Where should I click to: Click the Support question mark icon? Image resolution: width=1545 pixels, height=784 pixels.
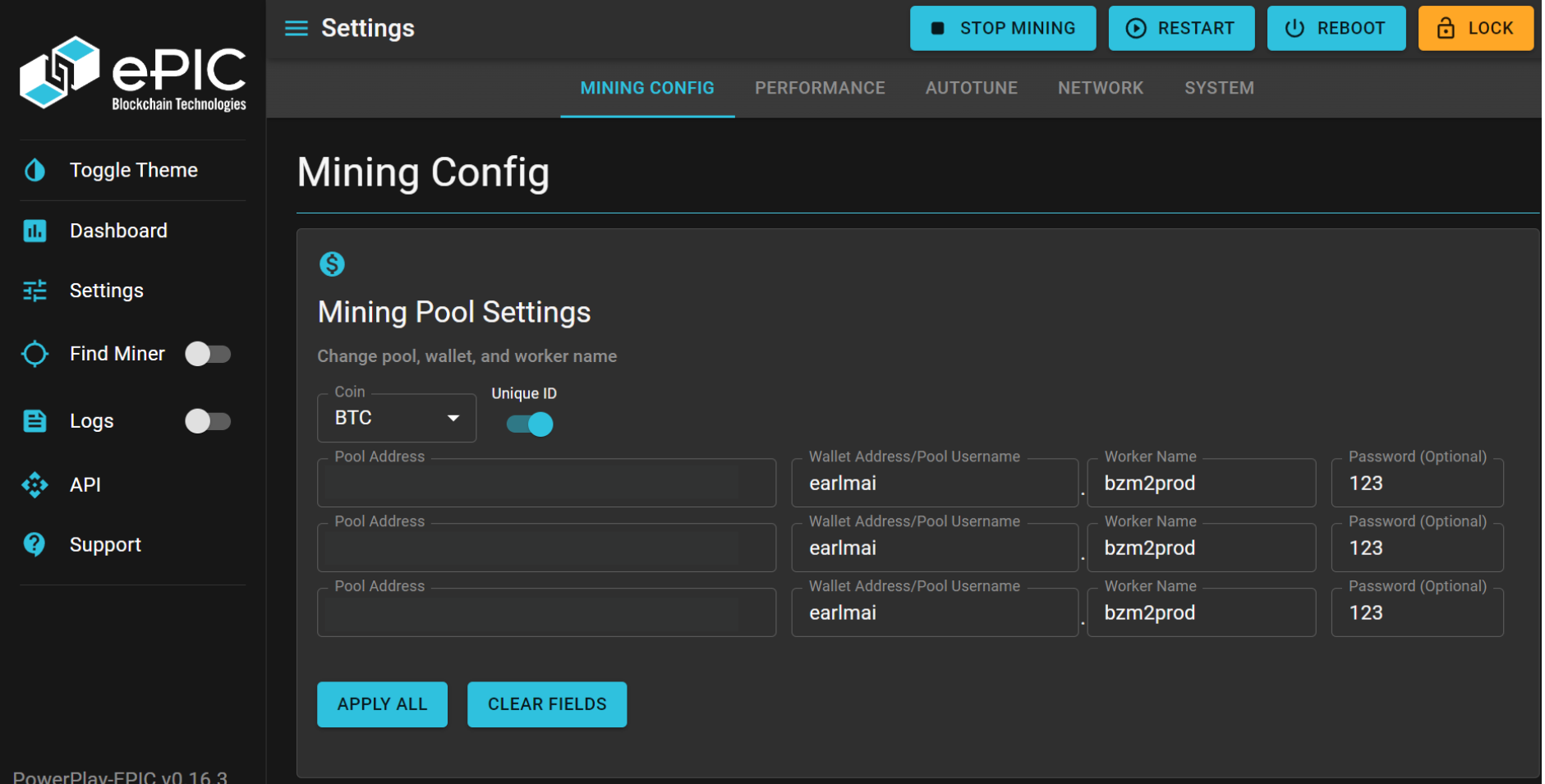[34, 544]
